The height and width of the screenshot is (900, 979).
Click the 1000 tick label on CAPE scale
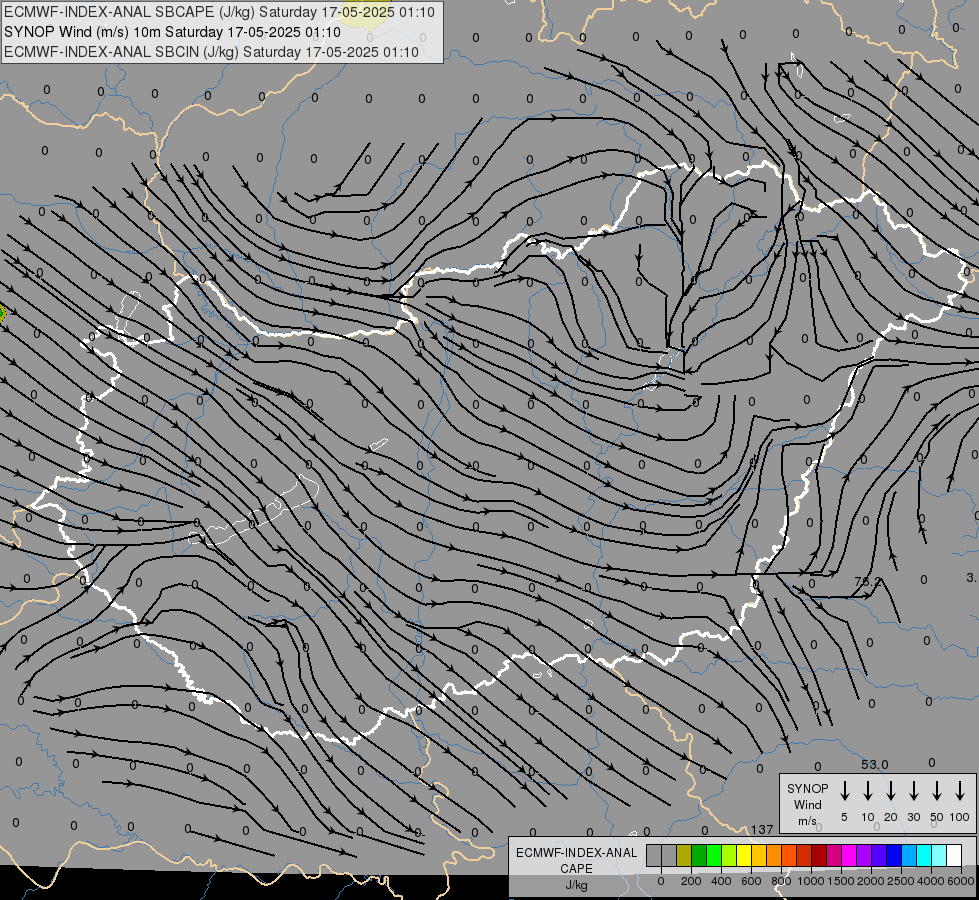click(x=811, y=881)
